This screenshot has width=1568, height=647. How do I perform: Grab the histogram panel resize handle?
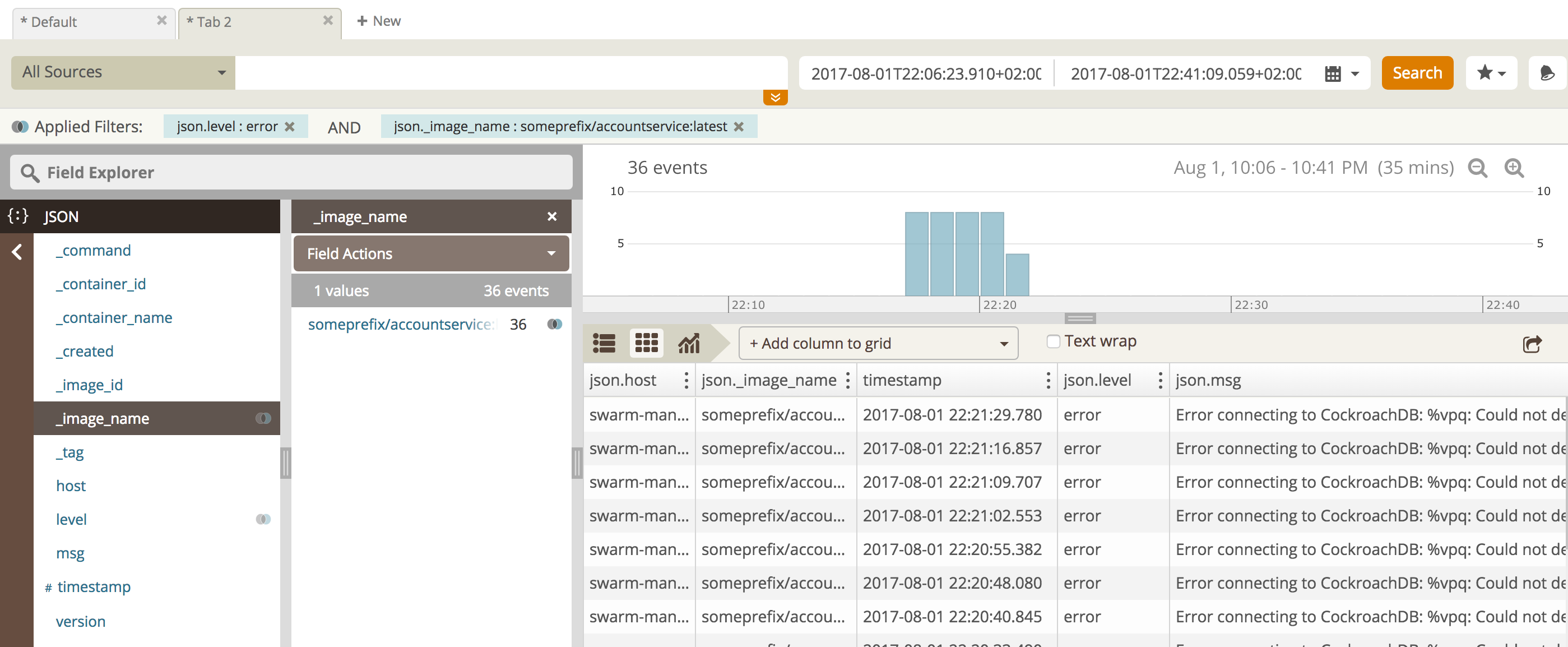pos(1080,318)
